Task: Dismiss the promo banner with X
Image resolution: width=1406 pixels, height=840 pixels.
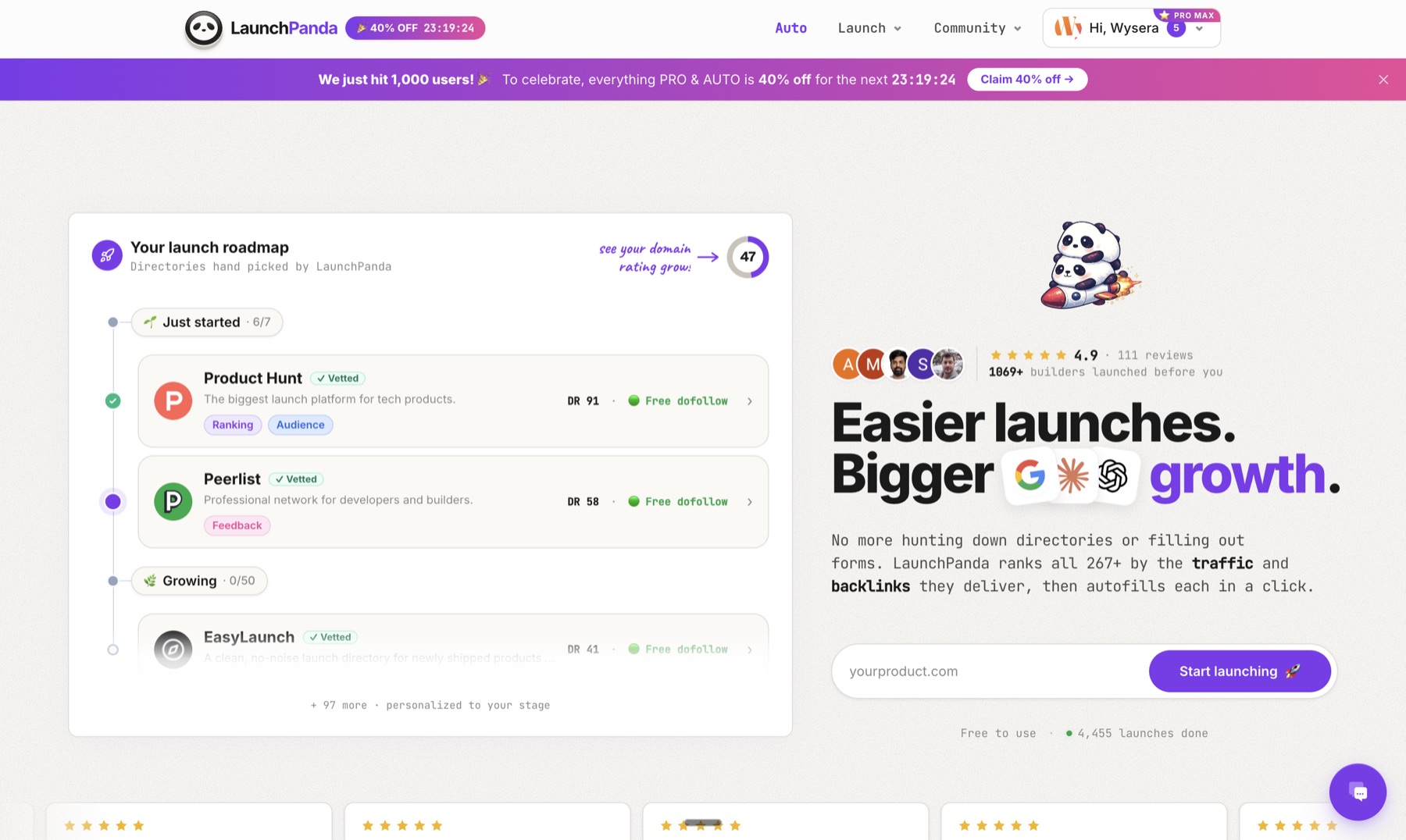Action: [x=1383, y=80]
